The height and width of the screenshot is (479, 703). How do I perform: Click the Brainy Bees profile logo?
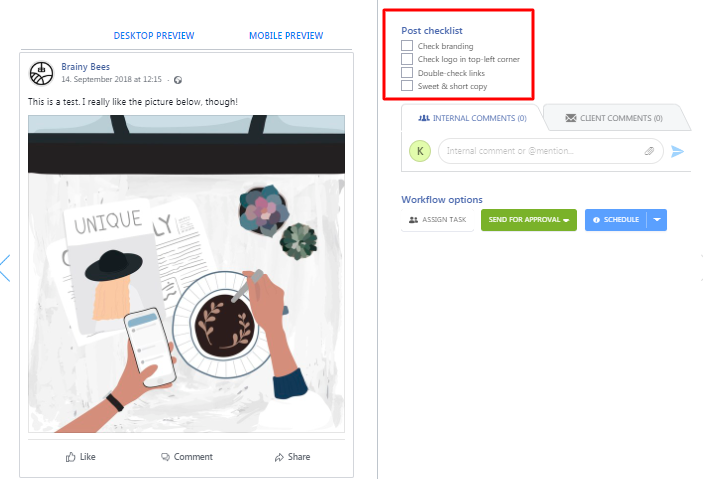tap(41, 73)
